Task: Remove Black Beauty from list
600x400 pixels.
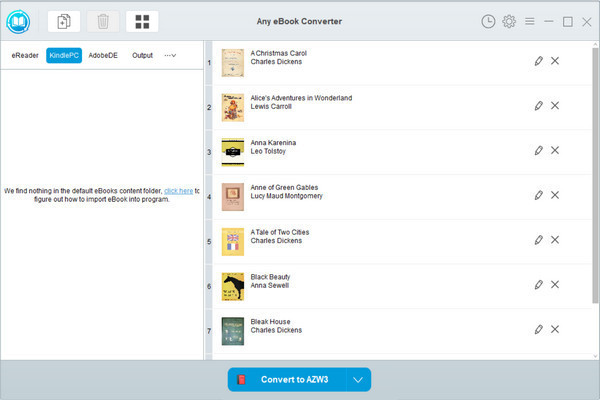Action: point(555,284)
